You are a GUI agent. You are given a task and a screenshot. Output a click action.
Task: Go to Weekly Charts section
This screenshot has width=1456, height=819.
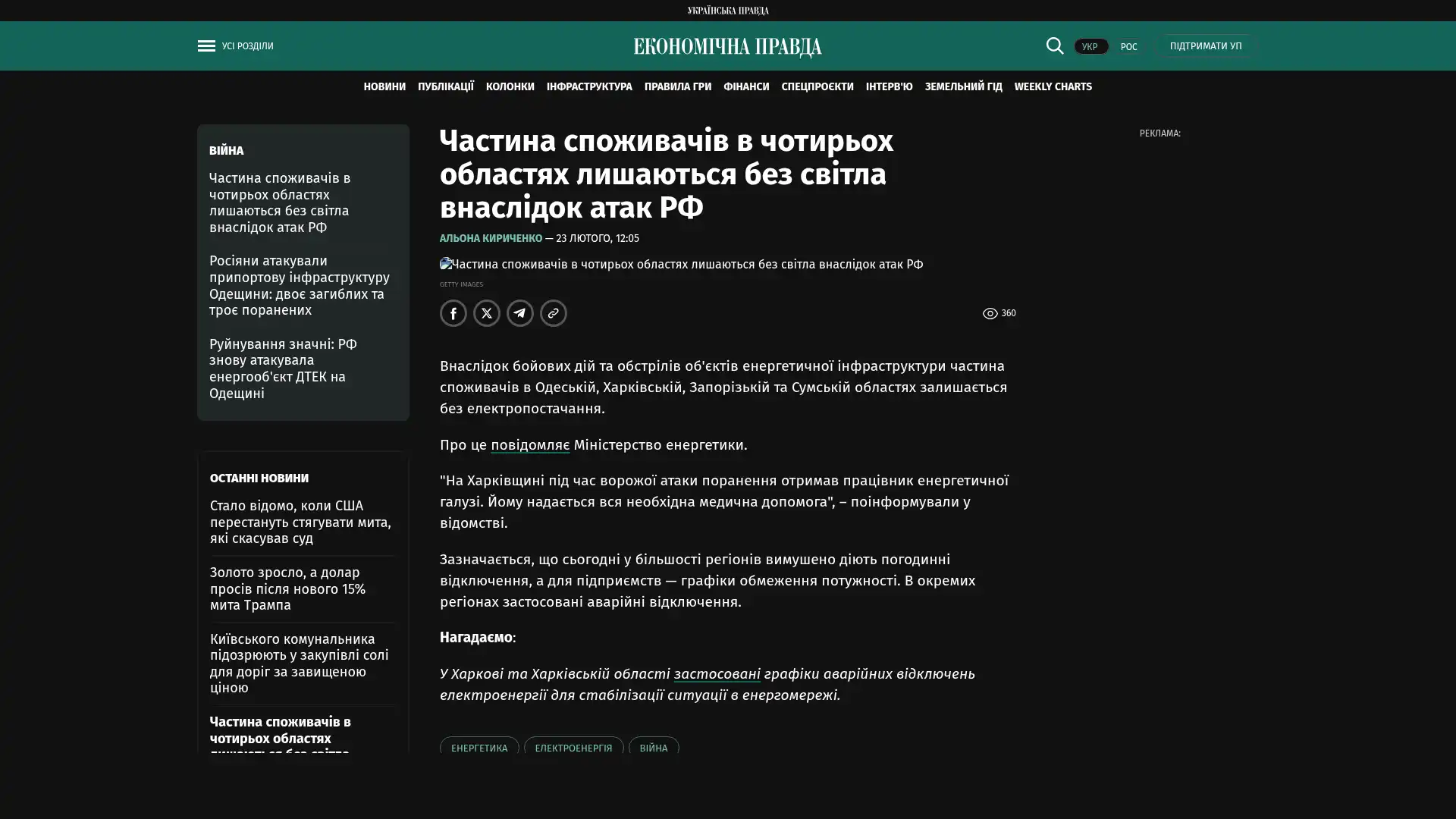[x=1053, y=86]
